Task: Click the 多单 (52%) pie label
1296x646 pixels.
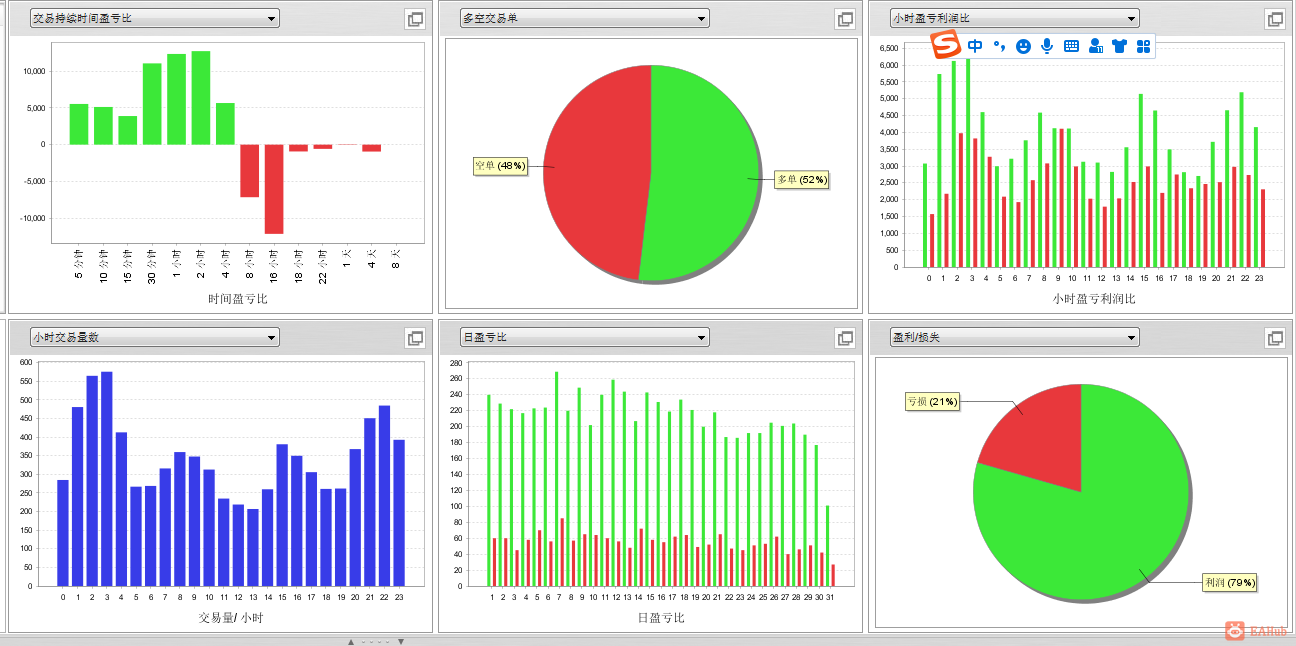Action: [x=802, y=180]
